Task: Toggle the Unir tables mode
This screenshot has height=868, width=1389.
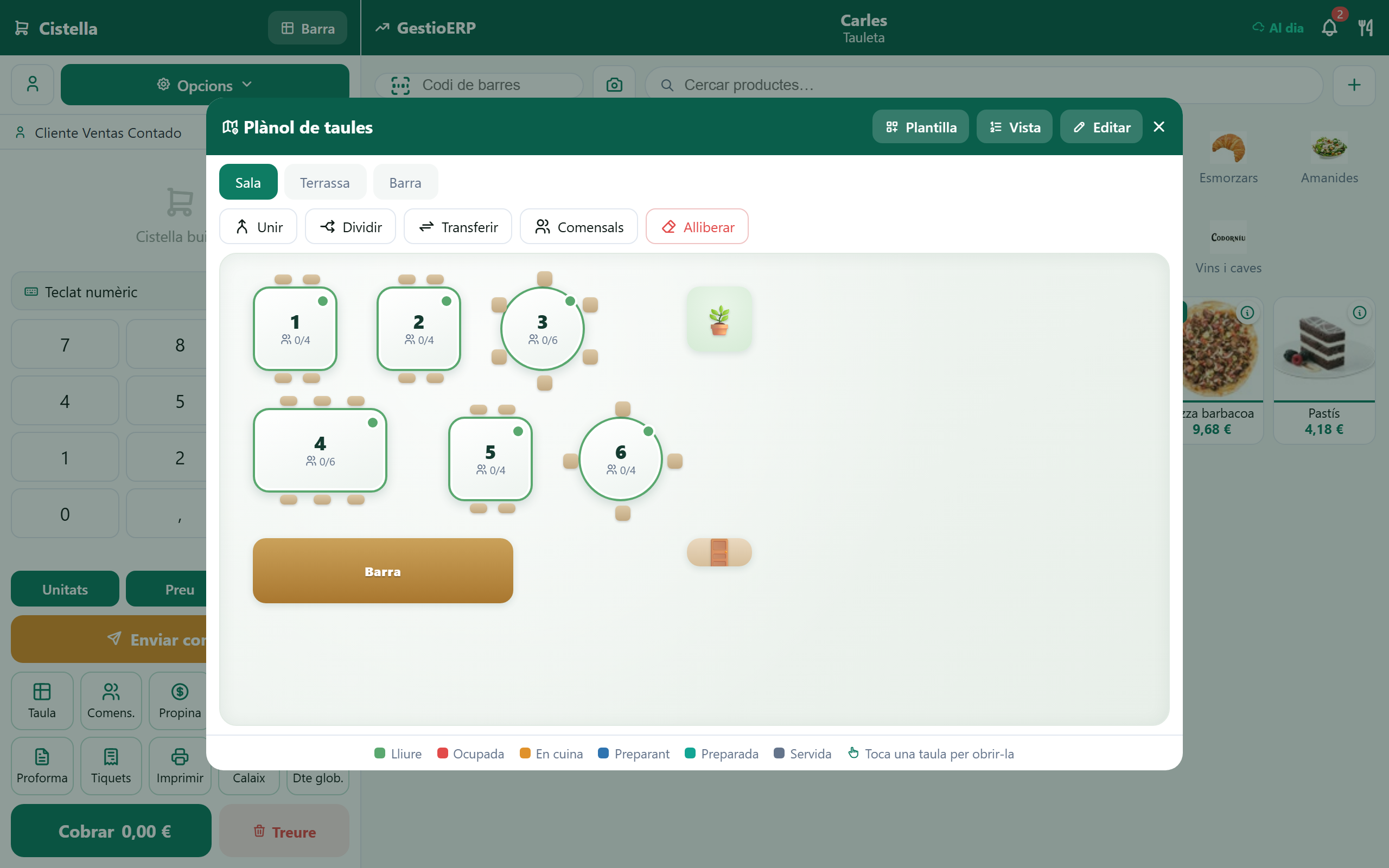Action: tap(258, 227)
